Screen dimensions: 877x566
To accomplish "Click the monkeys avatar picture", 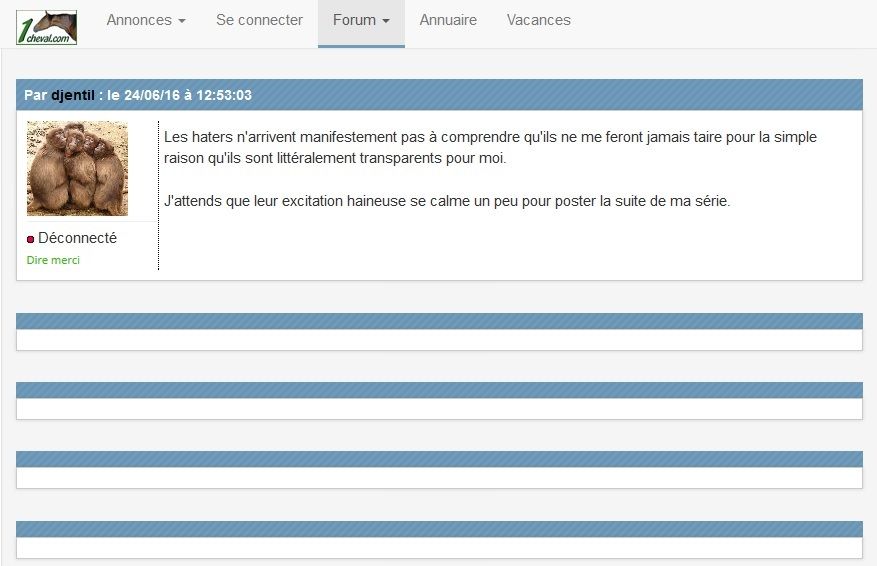I will click(77, 168).
